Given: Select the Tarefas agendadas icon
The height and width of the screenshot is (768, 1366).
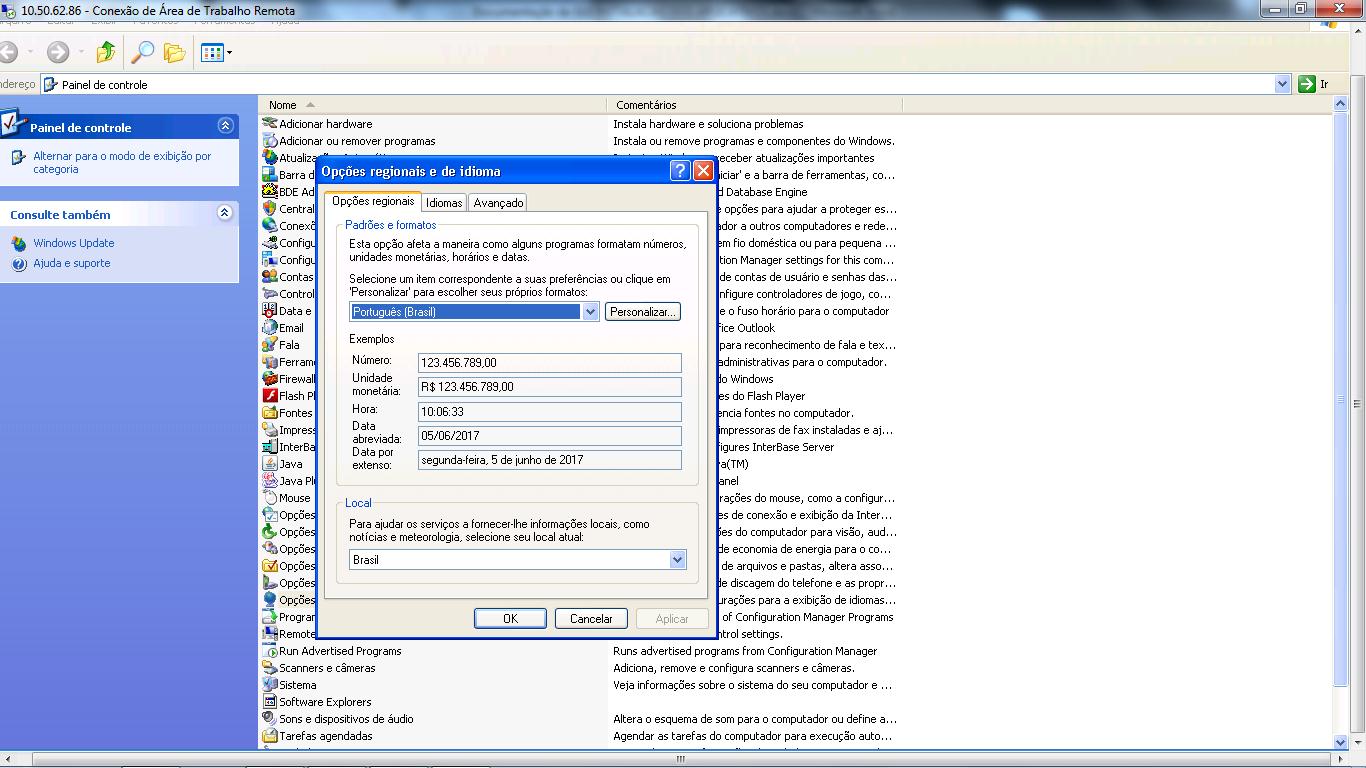Looking at the screenshot, I should click(269, 736).
